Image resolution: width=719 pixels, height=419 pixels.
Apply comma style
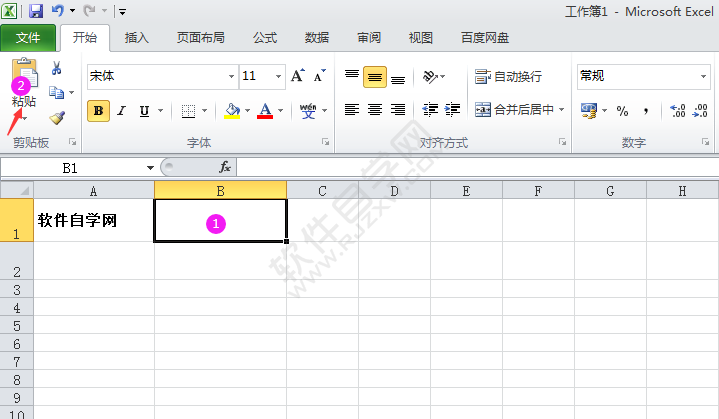pos(646,110)
